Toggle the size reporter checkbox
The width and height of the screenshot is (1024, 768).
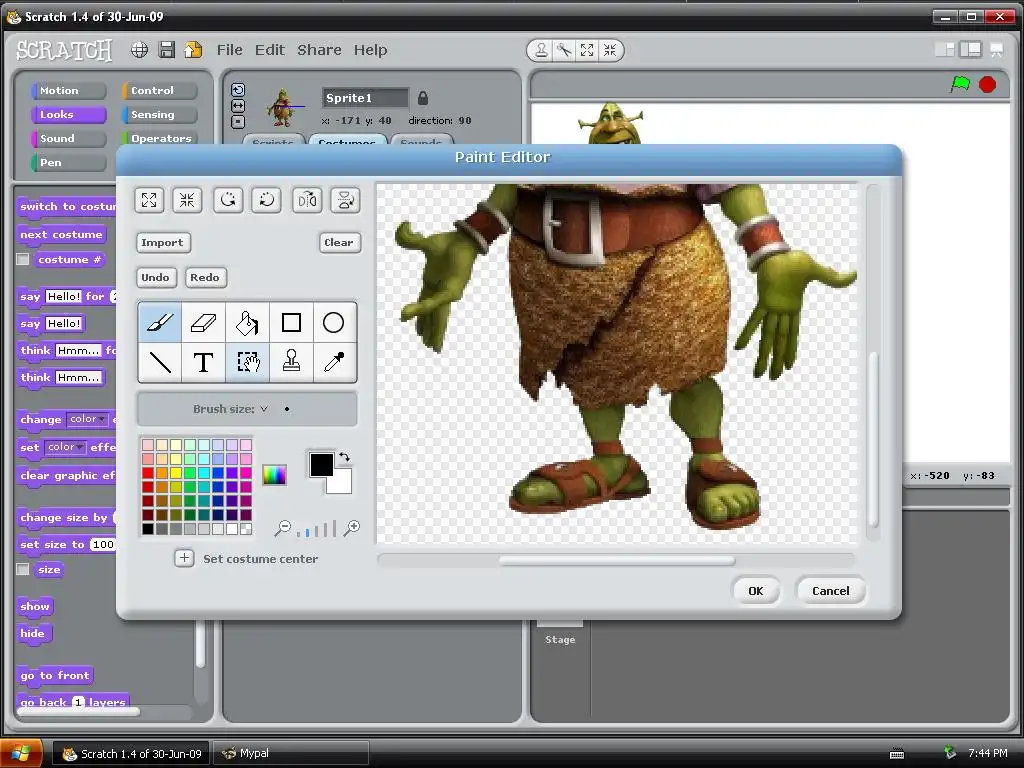(23, 569)
